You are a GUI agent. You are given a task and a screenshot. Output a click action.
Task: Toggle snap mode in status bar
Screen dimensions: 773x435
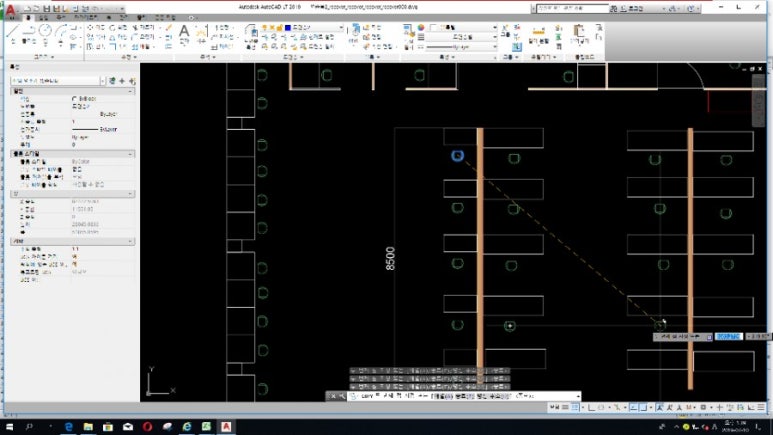[575, 407]
